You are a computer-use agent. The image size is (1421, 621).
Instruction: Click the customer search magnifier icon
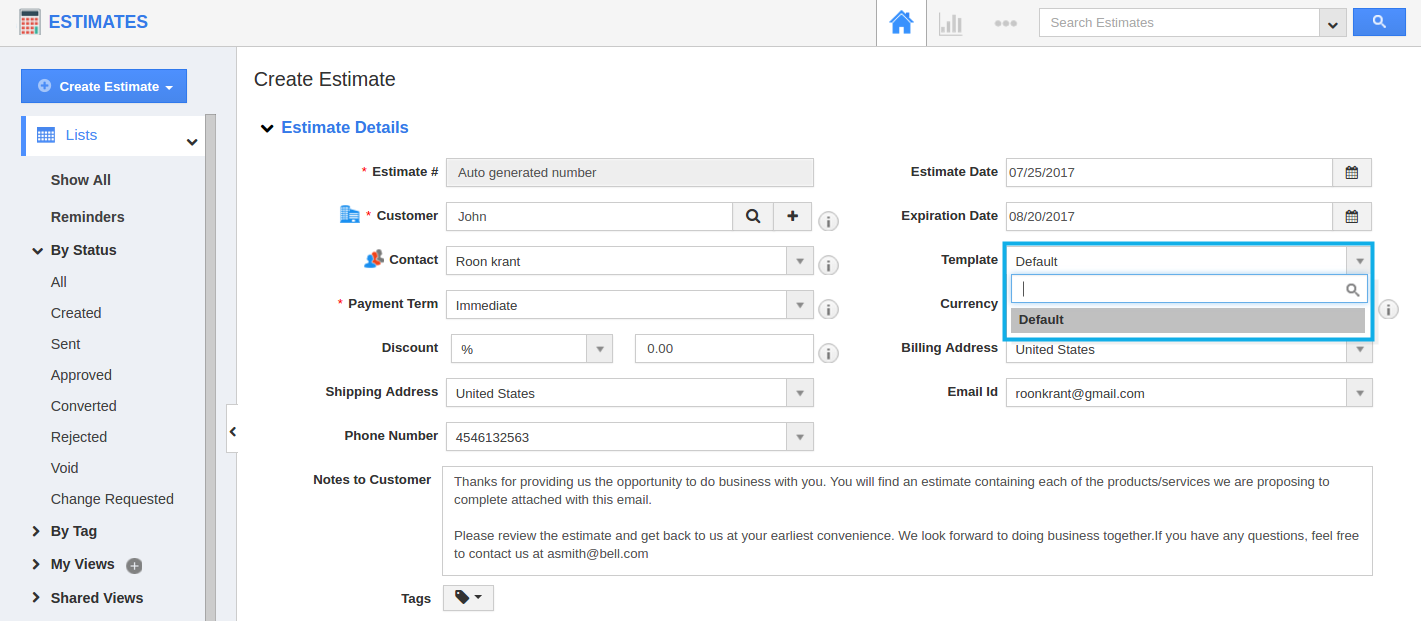pyautogui.click(x=753, y=216)
